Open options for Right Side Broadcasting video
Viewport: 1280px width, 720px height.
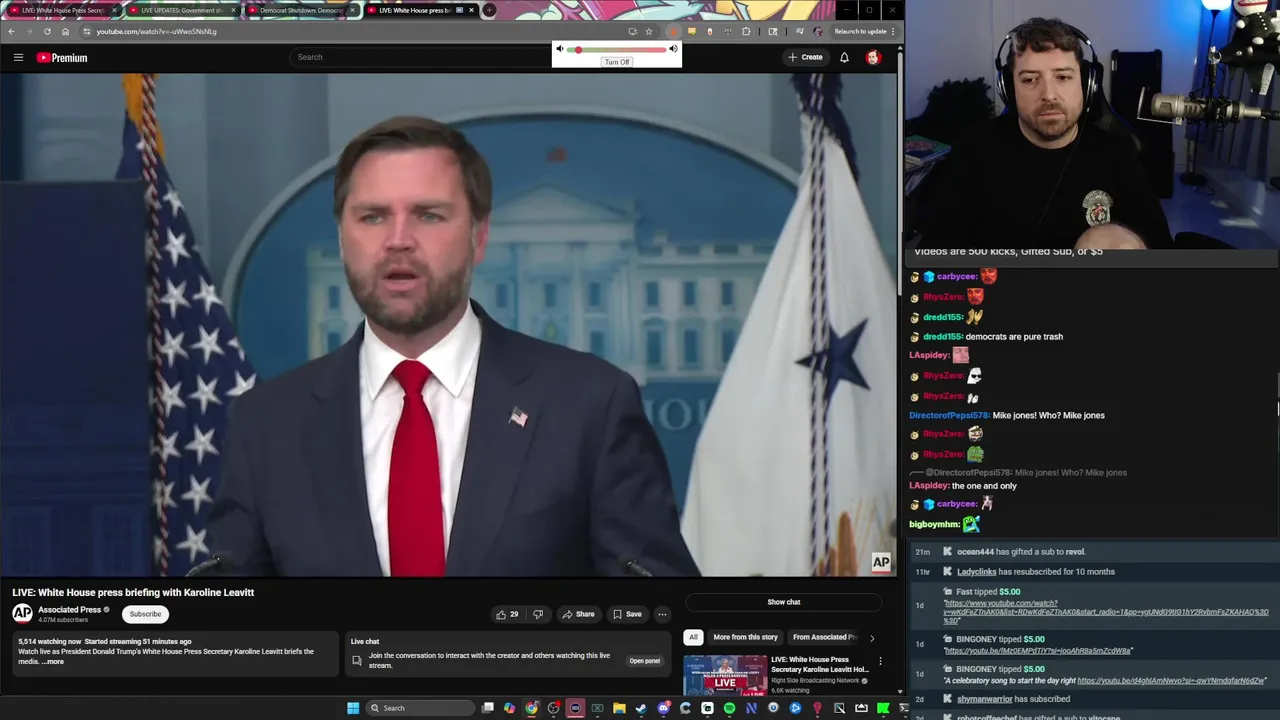click(880, 661)
